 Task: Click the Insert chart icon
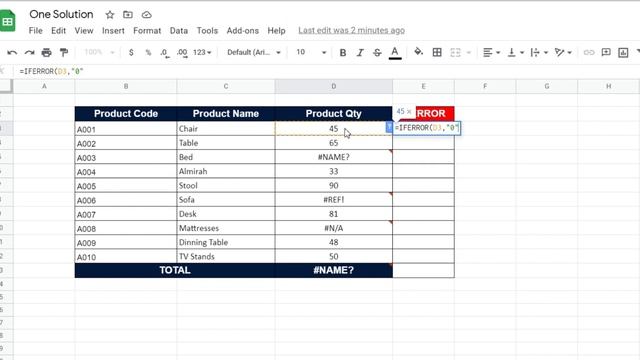[623, 52]
